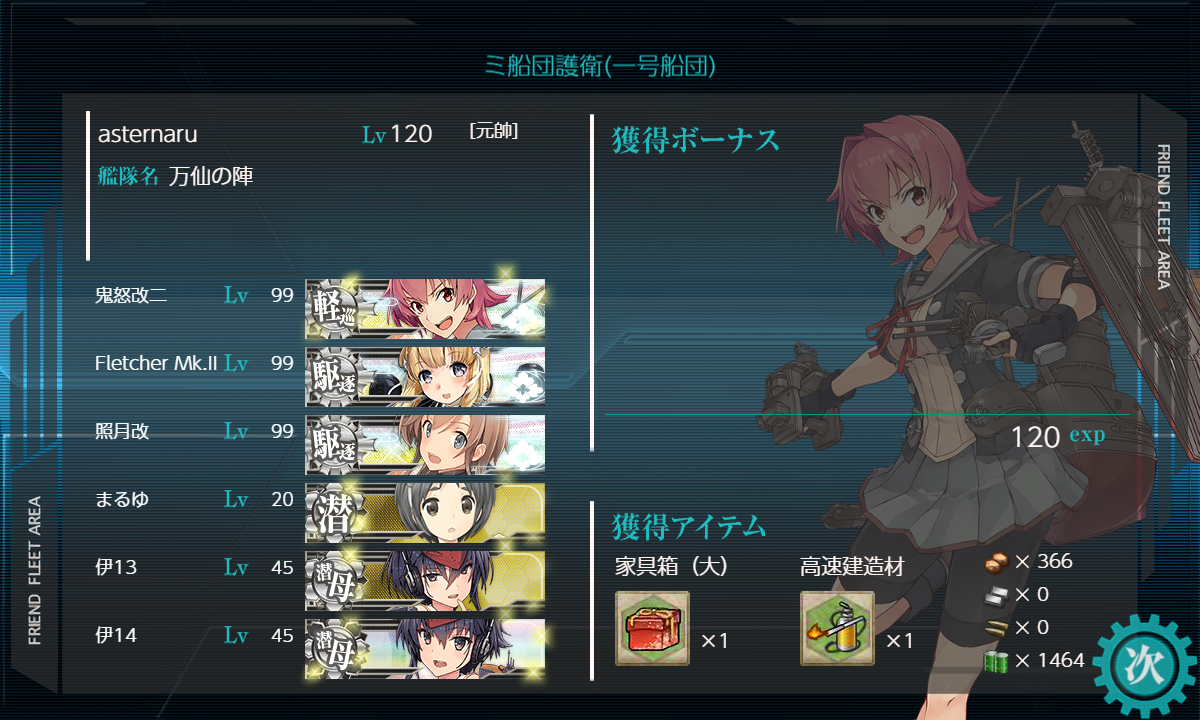Click the fleet name 万仙の陣
Viewport: 1200px width, 720px height.
click(211, 177)
